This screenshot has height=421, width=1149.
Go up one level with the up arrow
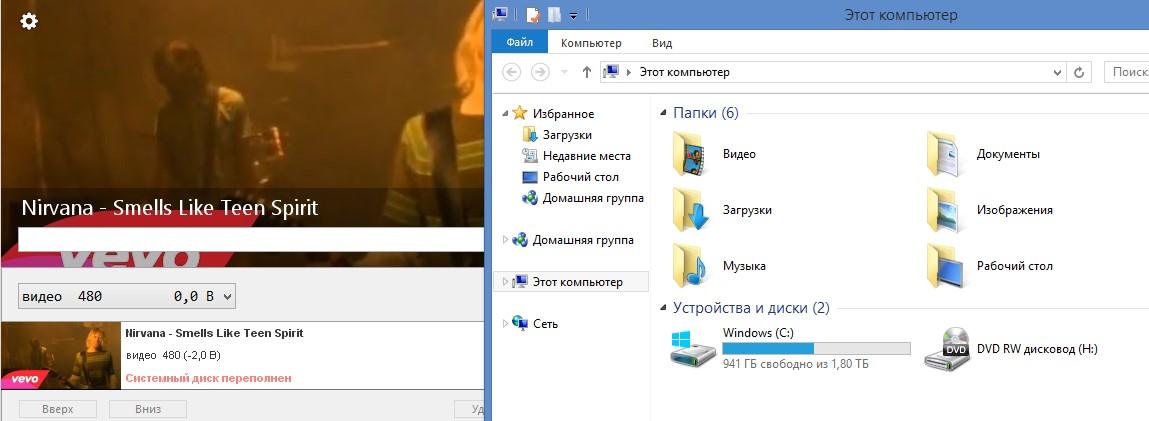pos(586,72)
